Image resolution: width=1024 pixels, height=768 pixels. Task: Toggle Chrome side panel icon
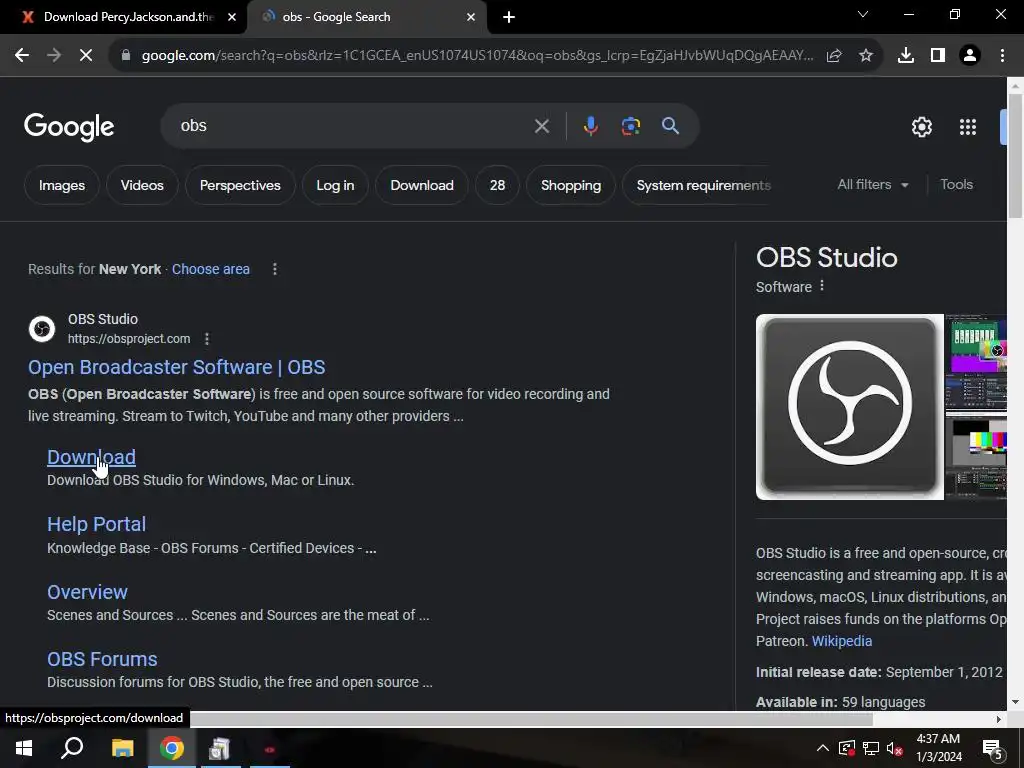pyautogui.click(x=938, y=56)
